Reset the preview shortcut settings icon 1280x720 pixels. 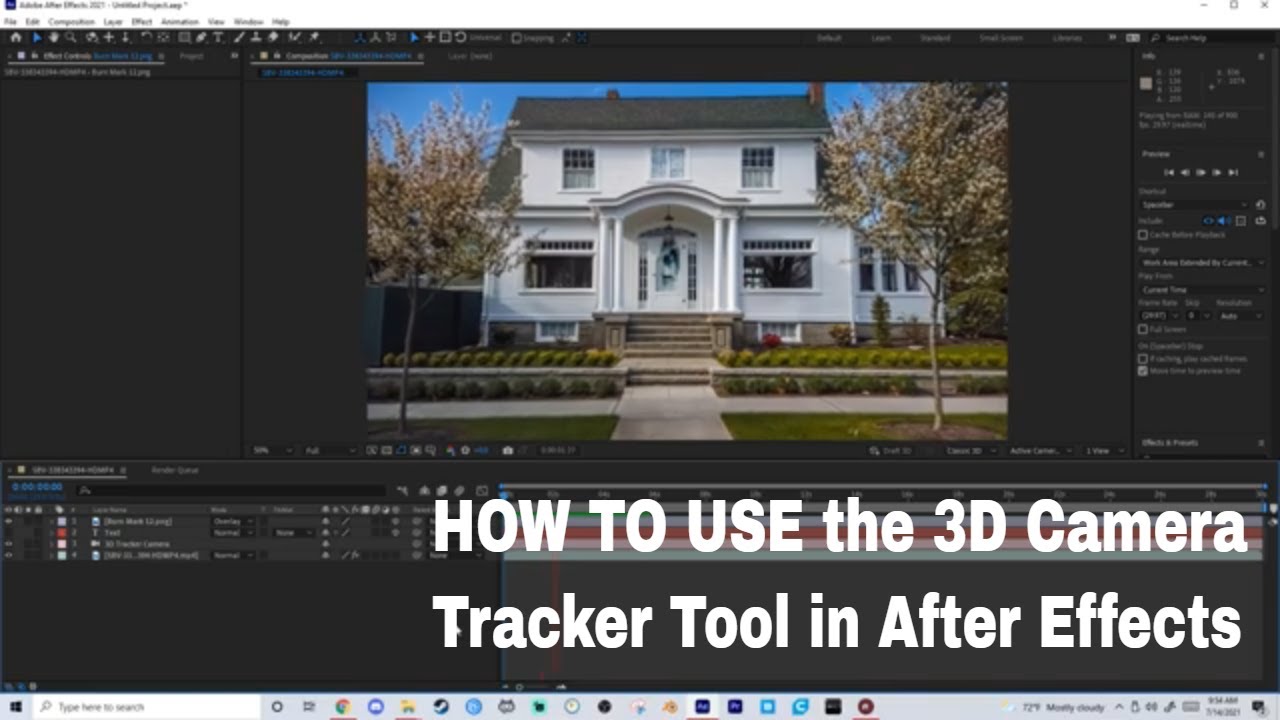[1261, 204]
